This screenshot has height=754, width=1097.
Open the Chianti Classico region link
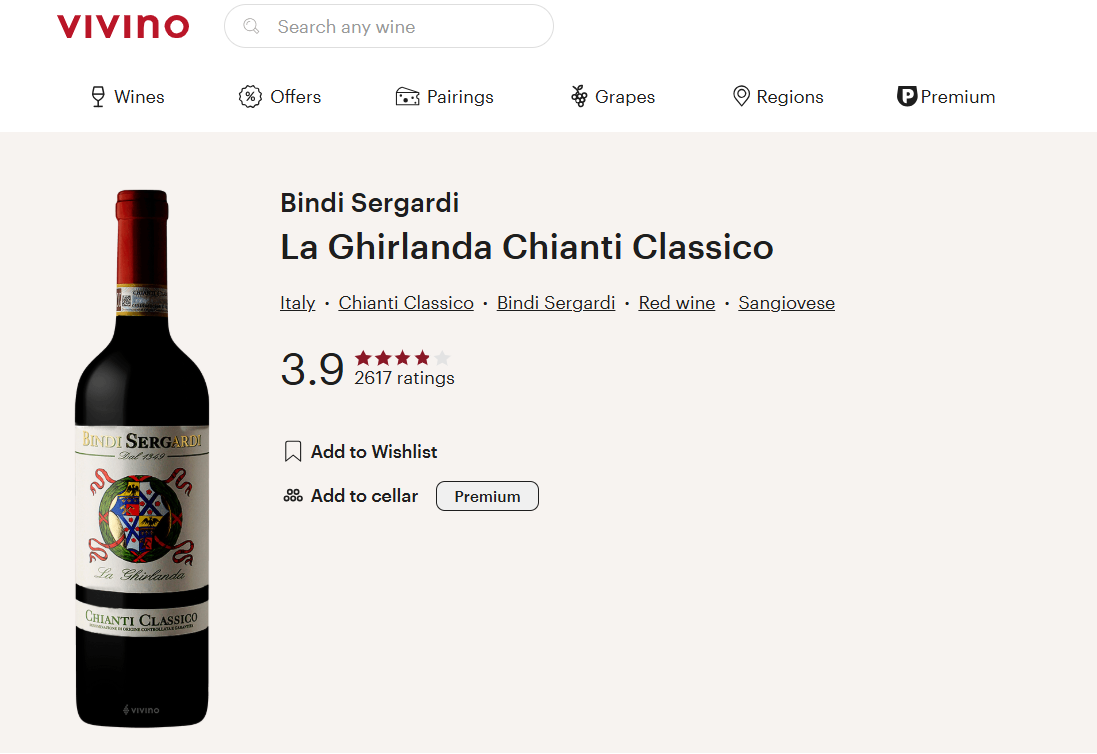[x=406, y=303]
